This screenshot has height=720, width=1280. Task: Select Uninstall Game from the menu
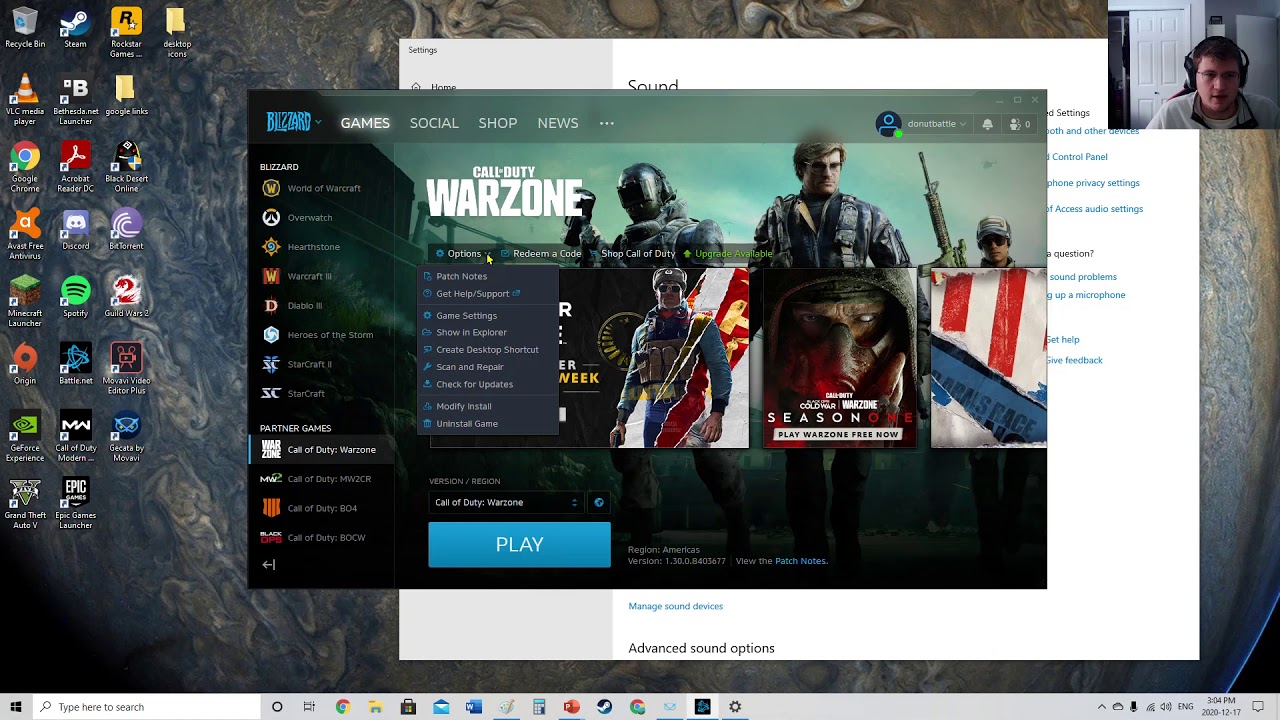(x=466, y=424)
